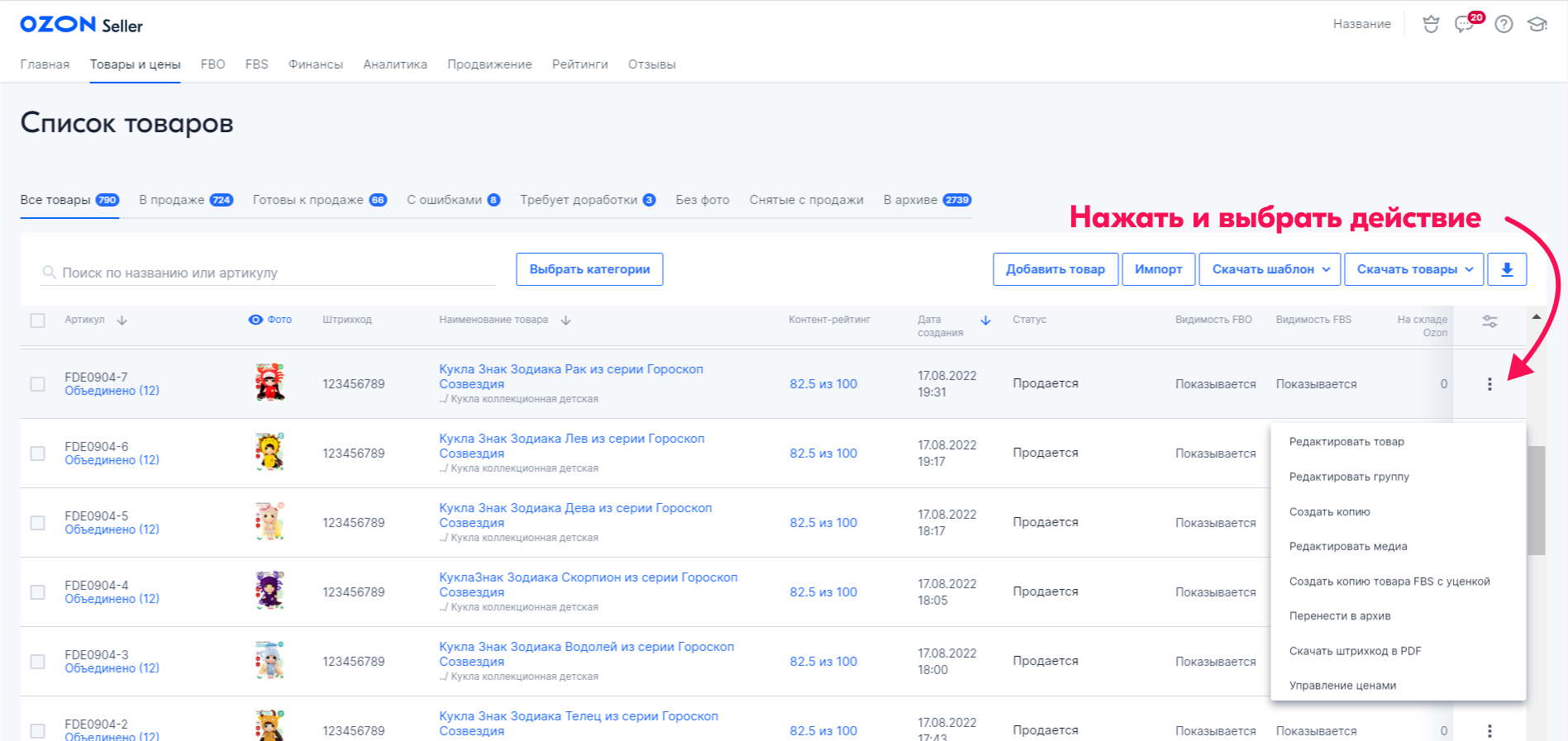Switch to the С ошибками tab

click(x=452, y=200)
